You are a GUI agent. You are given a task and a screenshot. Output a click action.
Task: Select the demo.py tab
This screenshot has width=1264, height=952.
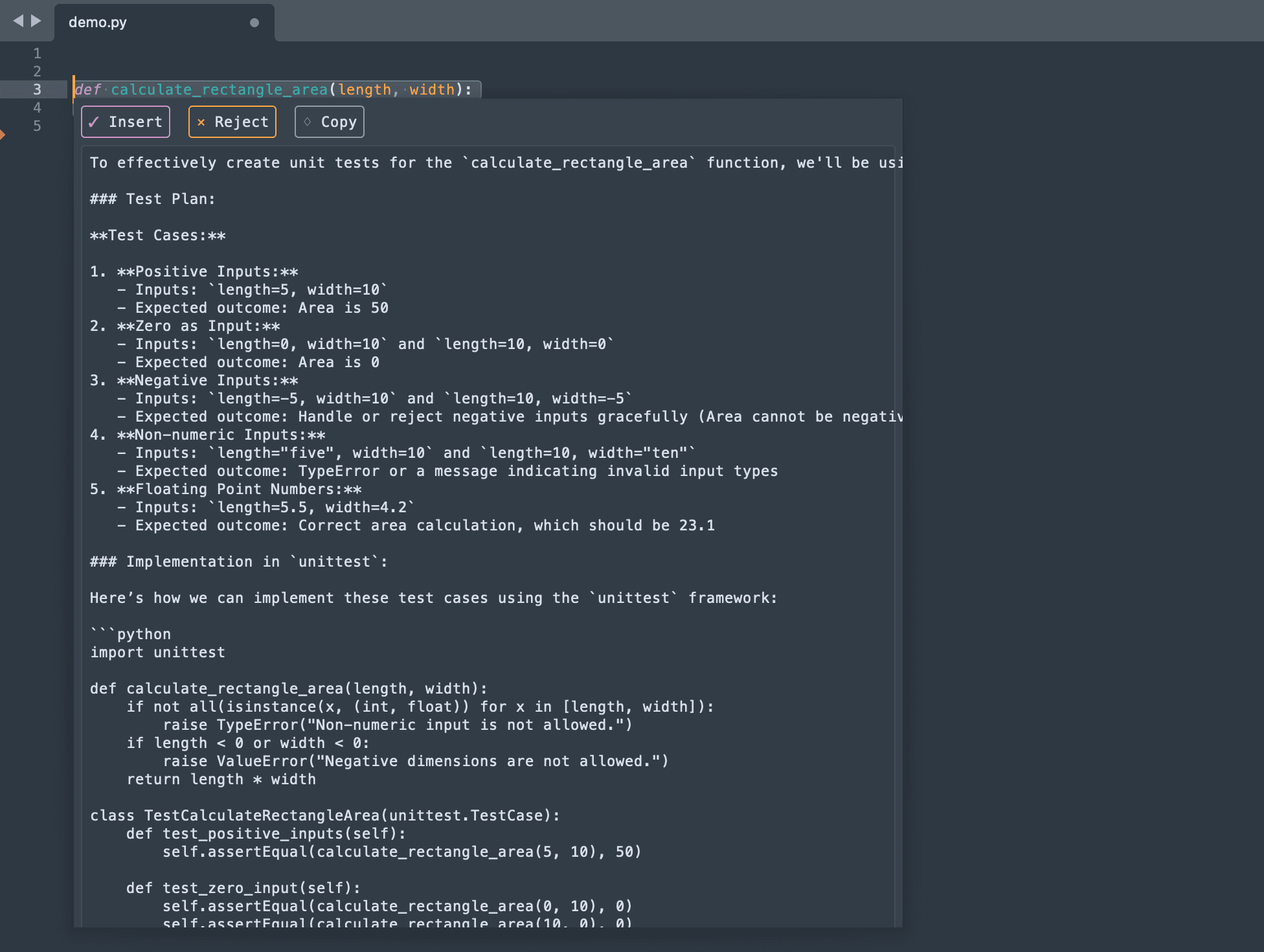point(164,22)
